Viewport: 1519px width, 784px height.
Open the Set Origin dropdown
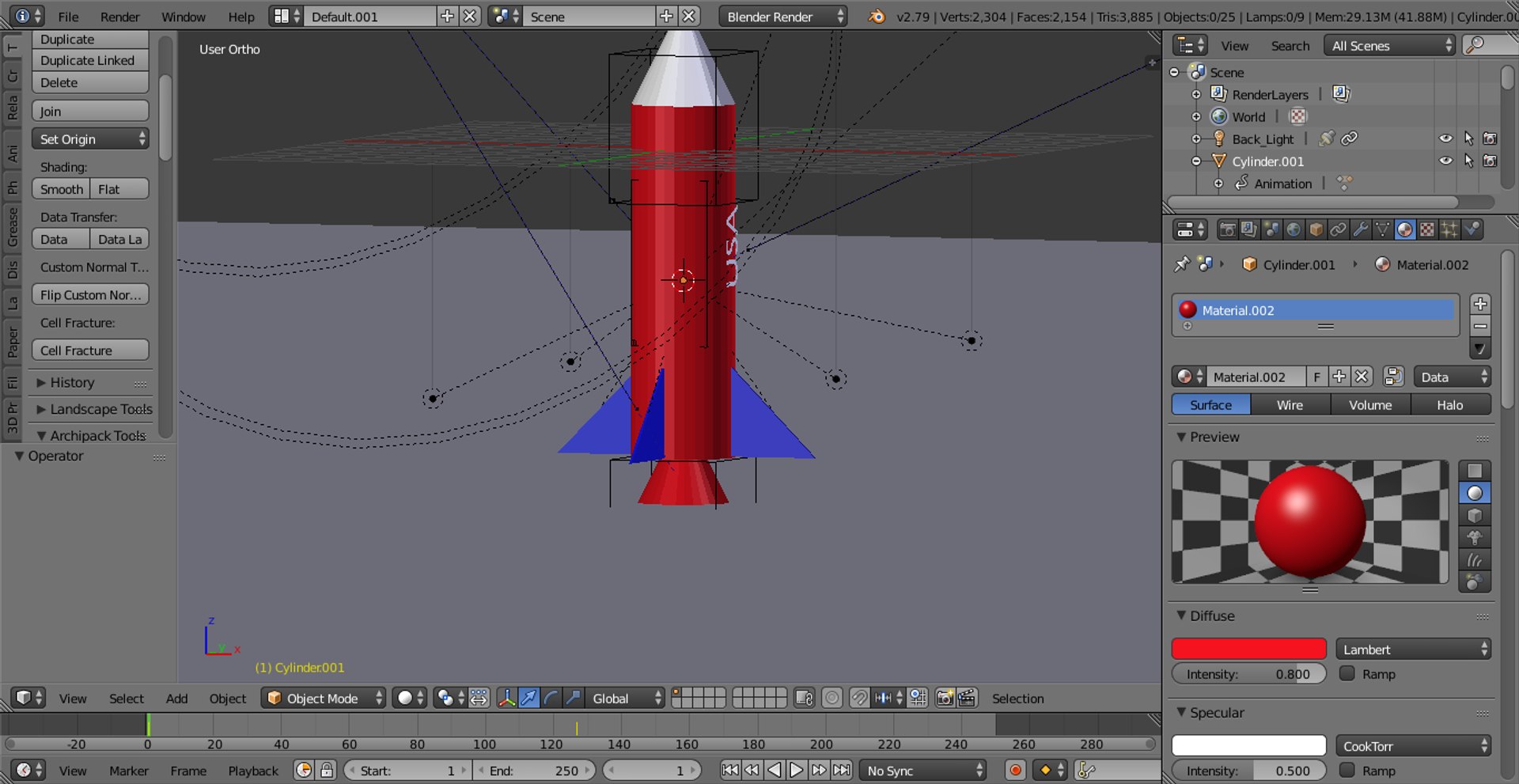click(x=90, y=138)
